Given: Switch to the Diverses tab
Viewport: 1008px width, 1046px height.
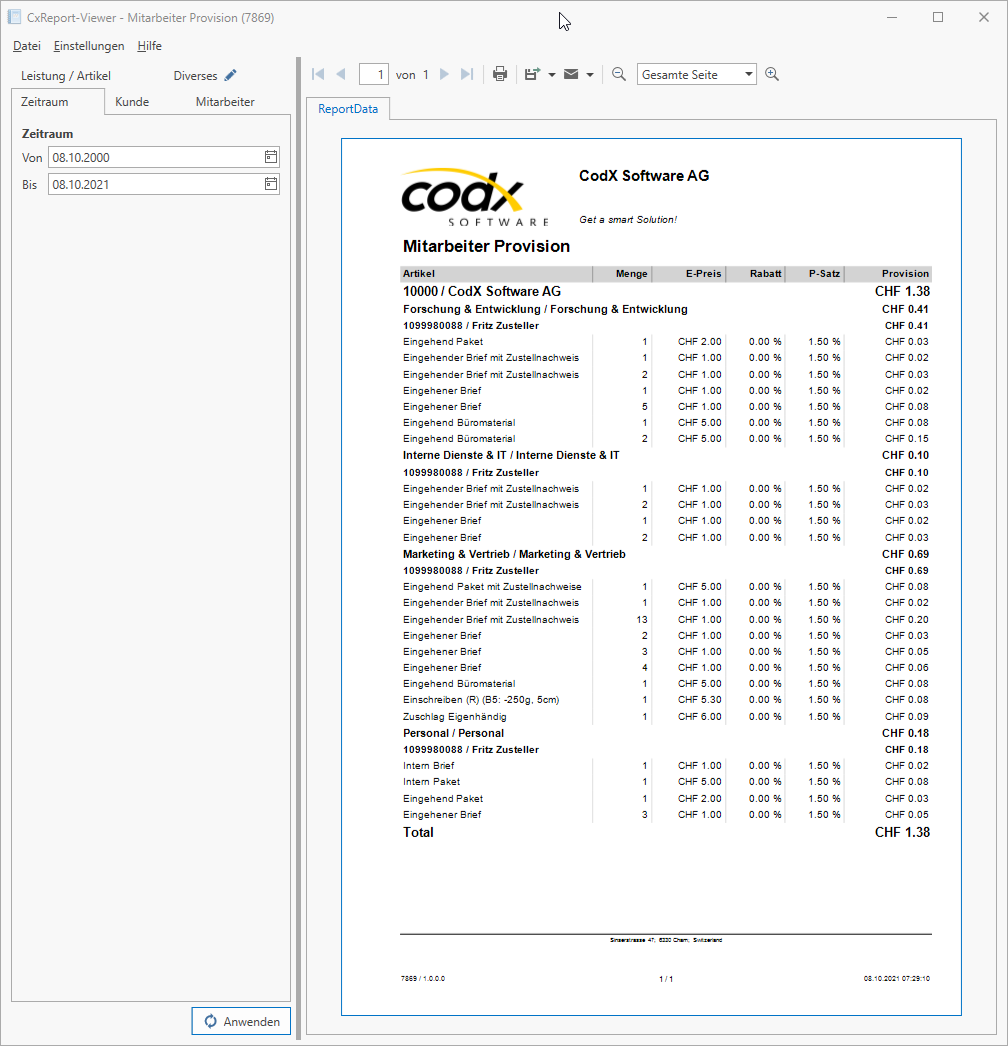Looking at the screenshot, I should tap(195, 75).
